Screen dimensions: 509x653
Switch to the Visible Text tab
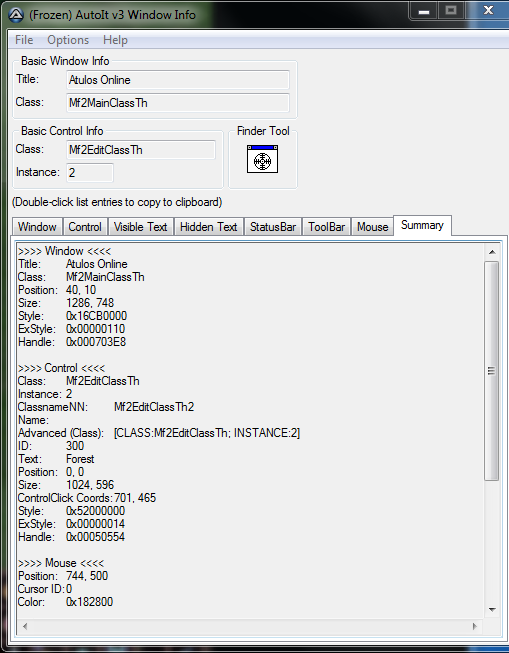(x=140, y=227)
